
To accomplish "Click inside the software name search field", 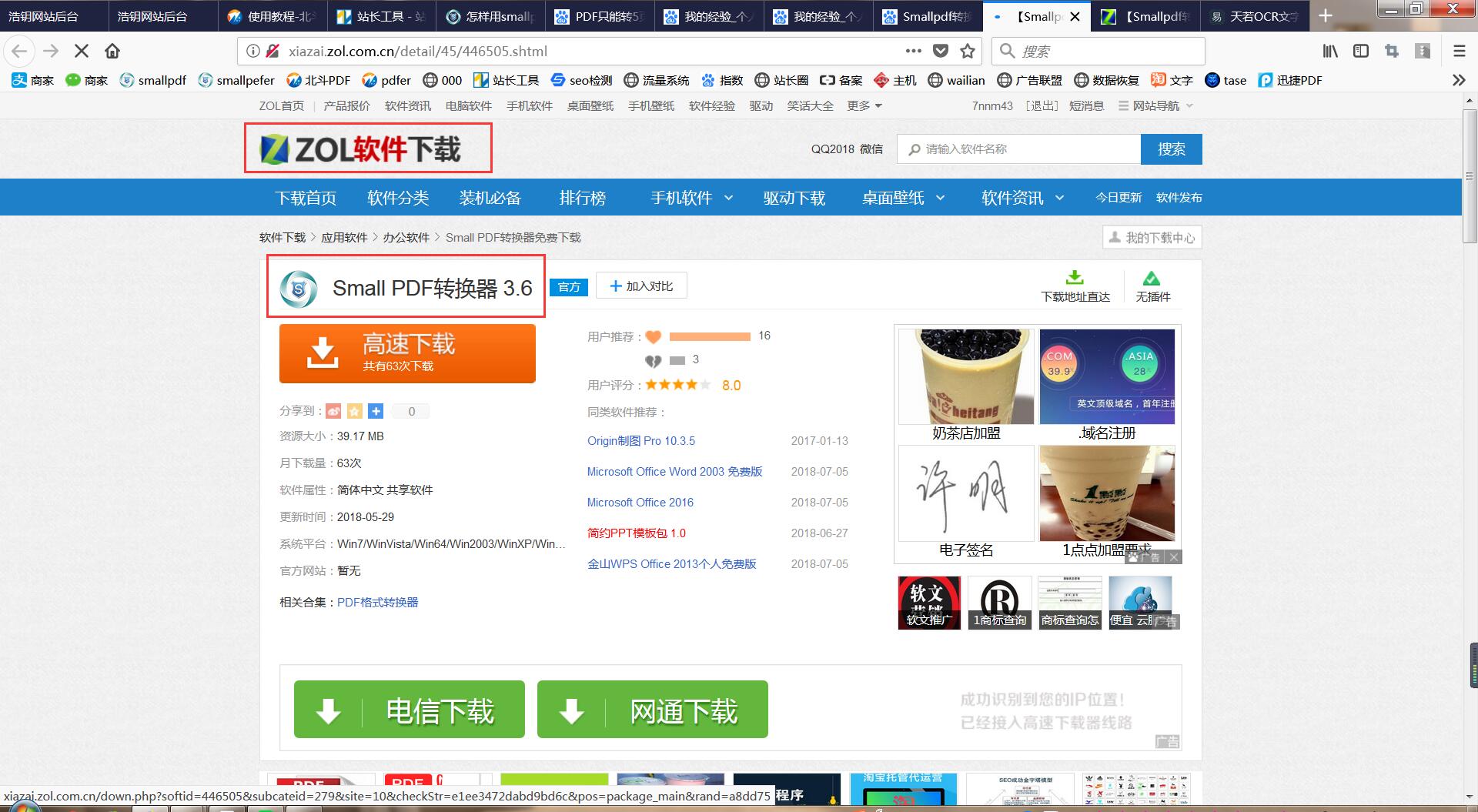I will pyautogui.click(x=1018, y=149).
